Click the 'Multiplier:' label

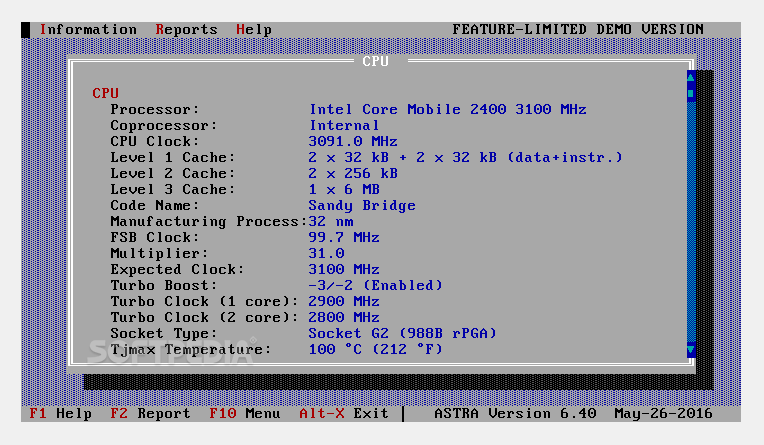click(x=159, y=253)
